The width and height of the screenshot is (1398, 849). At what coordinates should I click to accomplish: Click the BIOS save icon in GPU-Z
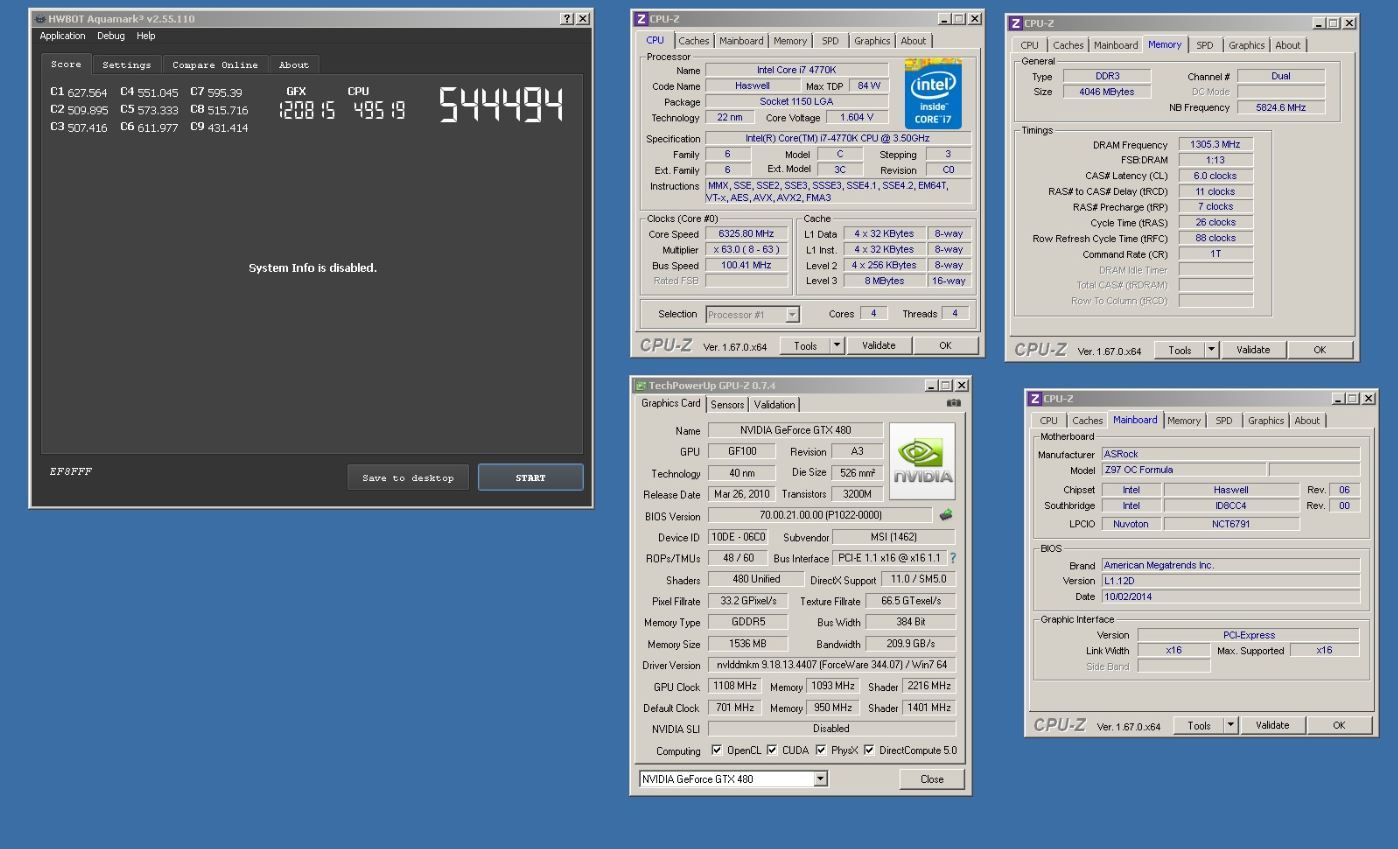click(946, 515)
